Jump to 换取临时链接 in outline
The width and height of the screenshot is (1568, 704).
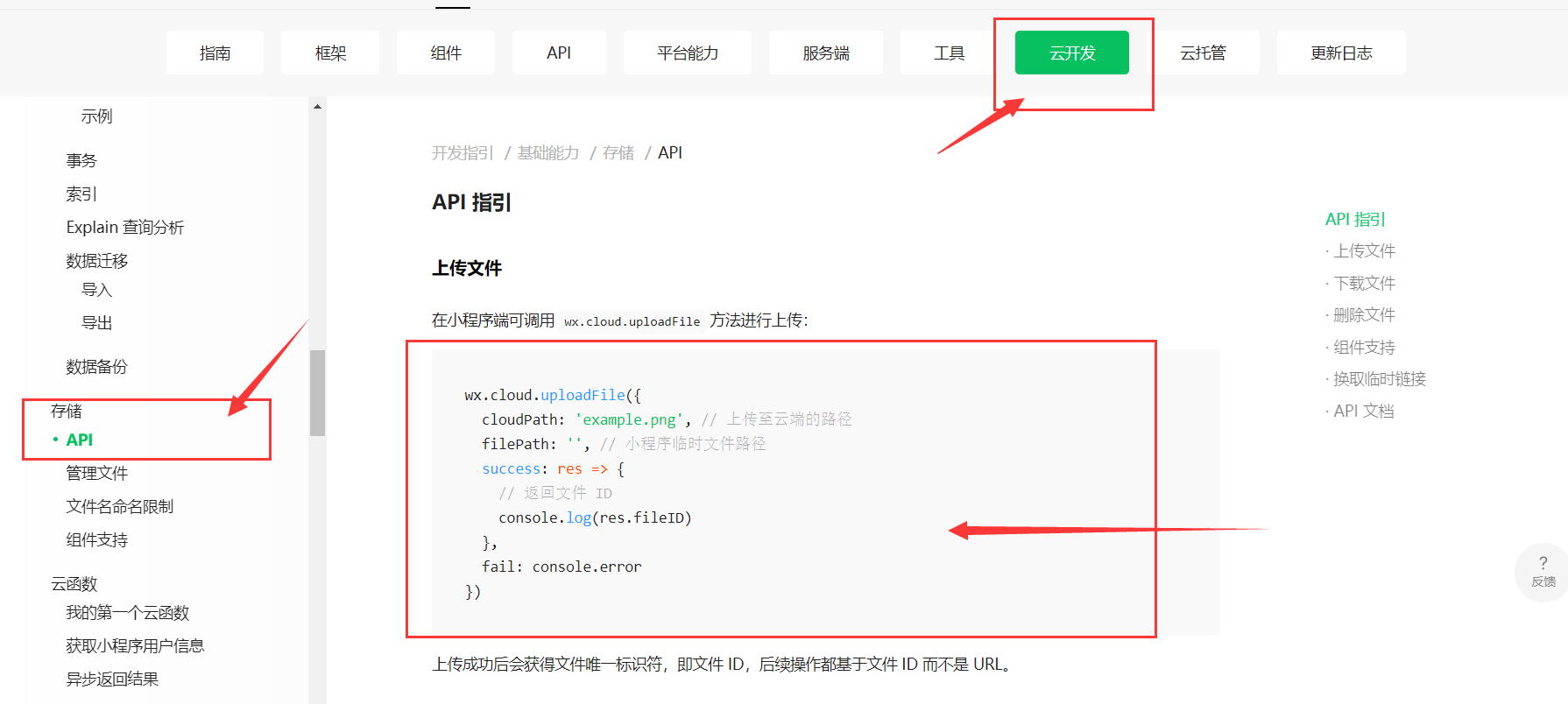[x=1380, y=378]
